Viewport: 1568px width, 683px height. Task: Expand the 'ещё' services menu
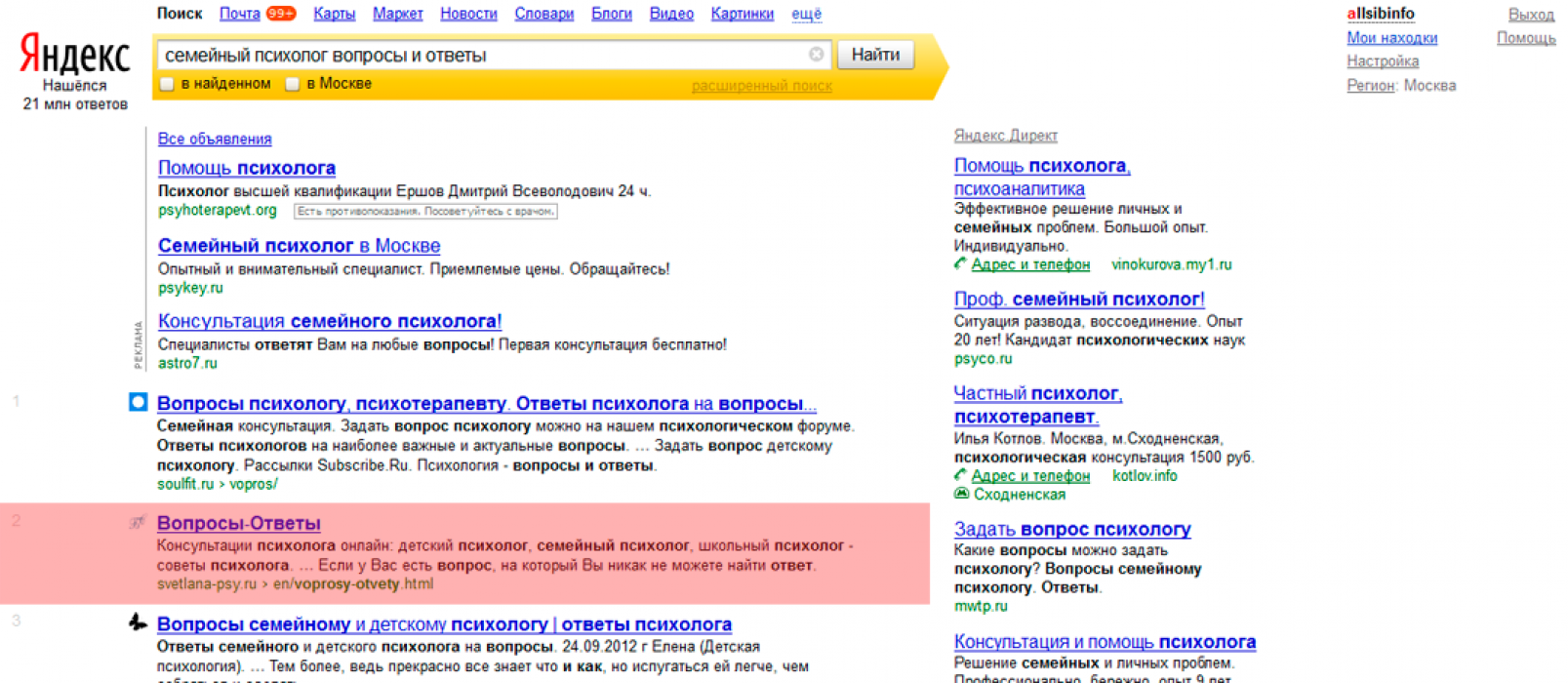pos(806,14)
